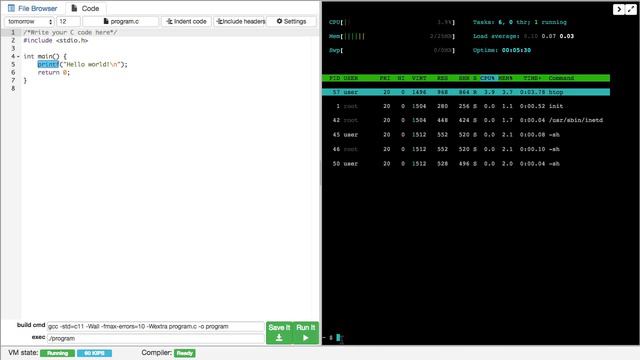Screen dimensions: 640x360
Task: Click line number 8 in the gutter
Action: [13, 88]
